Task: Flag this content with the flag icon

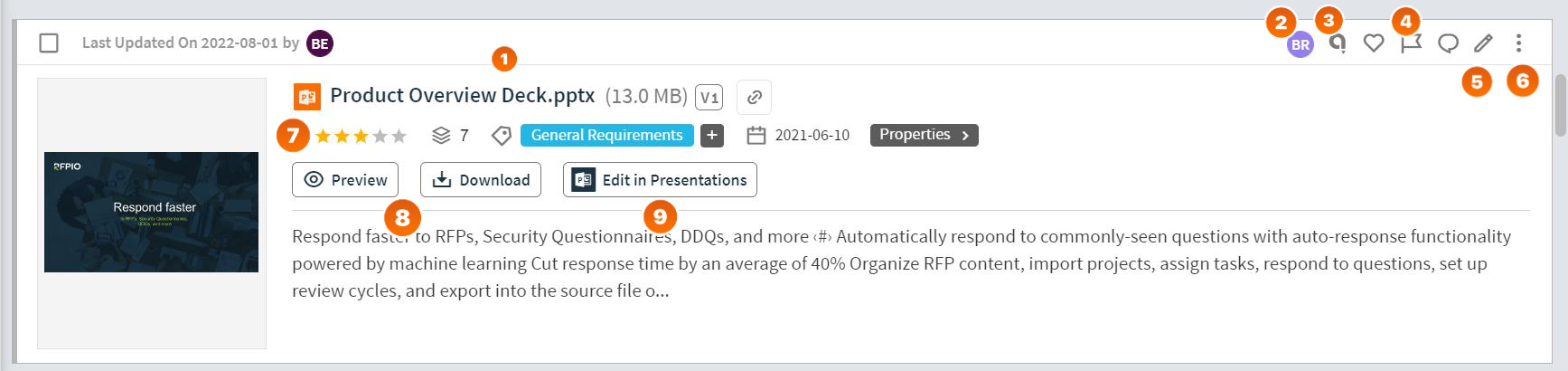Action: tap(1411, 43)
